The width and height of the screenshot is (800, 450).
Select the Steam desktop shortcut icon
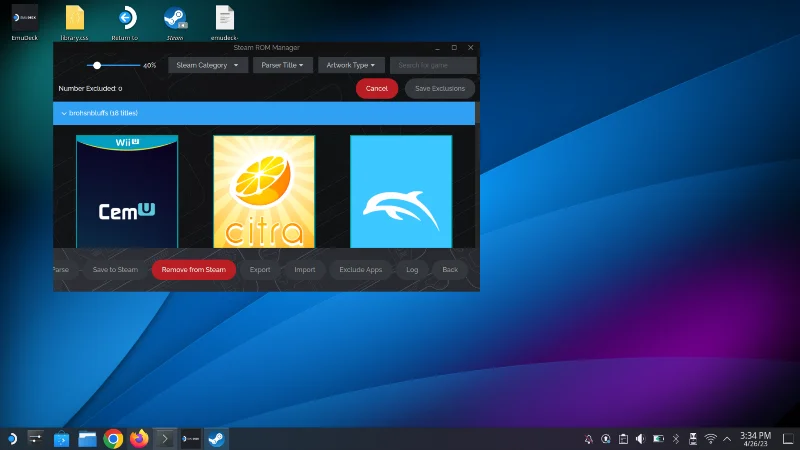pos(175,18)
